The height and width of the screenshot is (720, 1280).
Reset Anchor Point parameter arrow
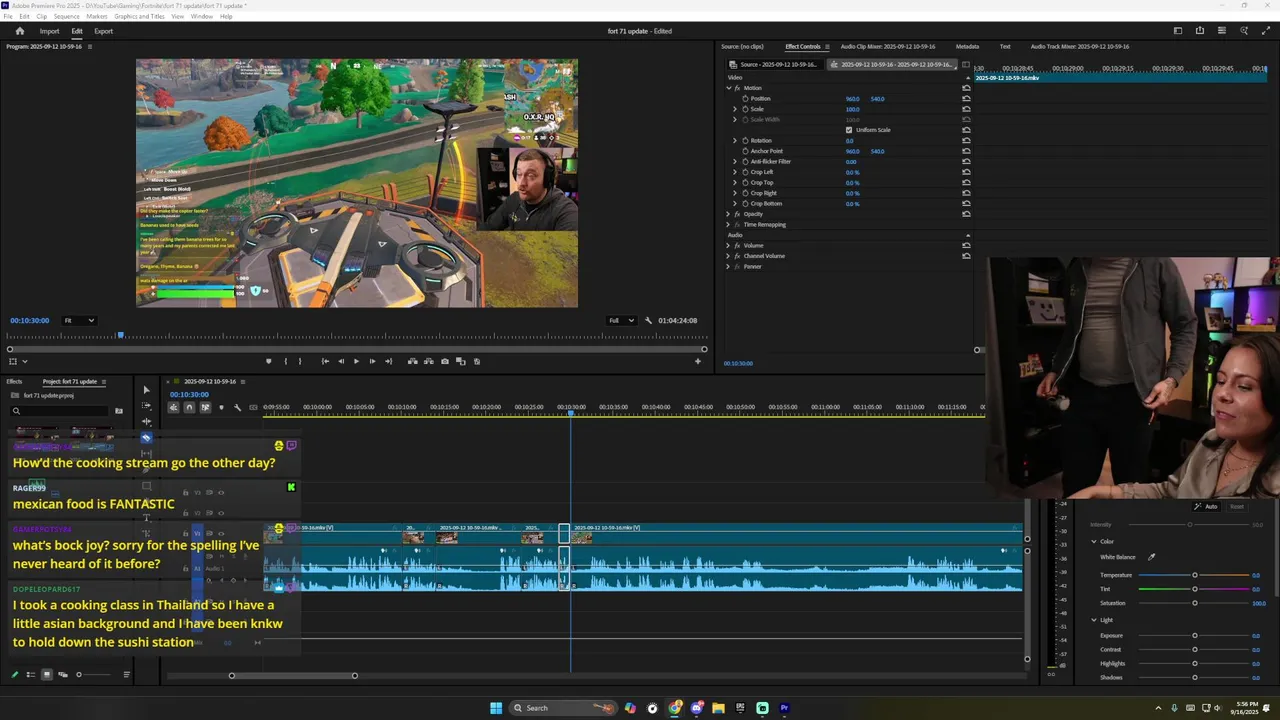[966, 151]
